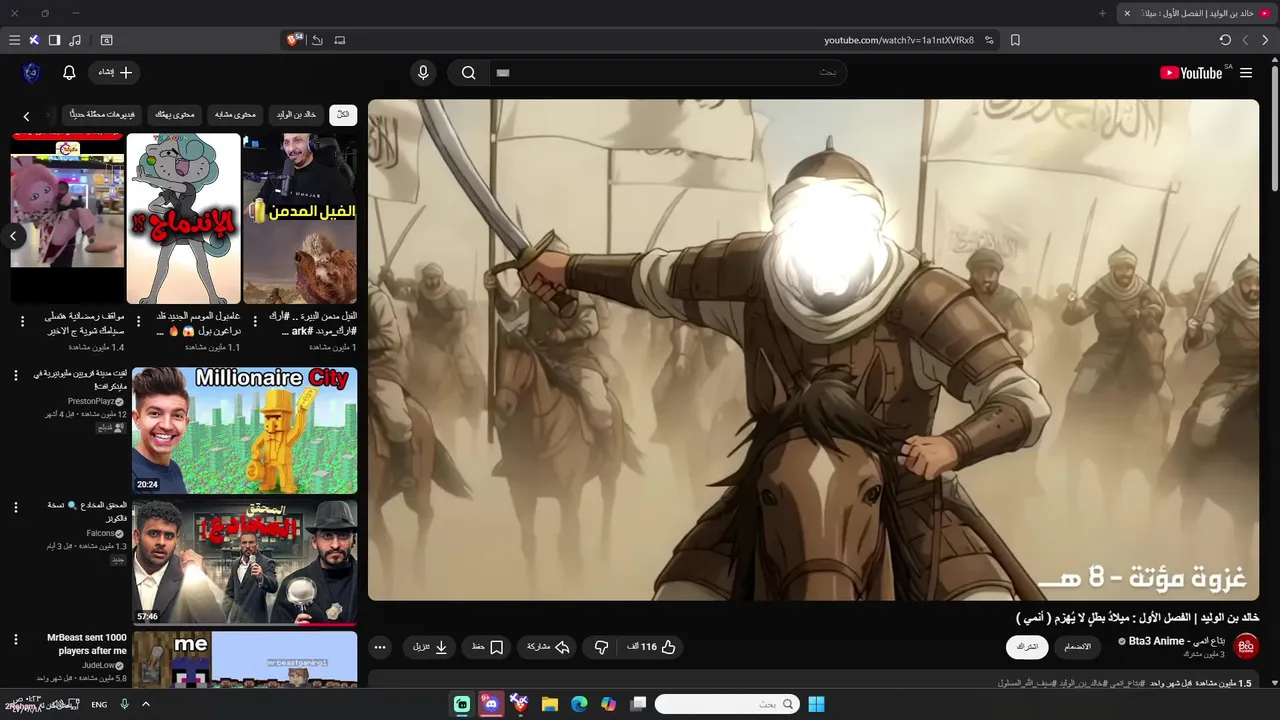The height and width of the screenshot is (720, 1280).
Task: Open the on-screen keyboard icon in search
Action: coord(503,72)
